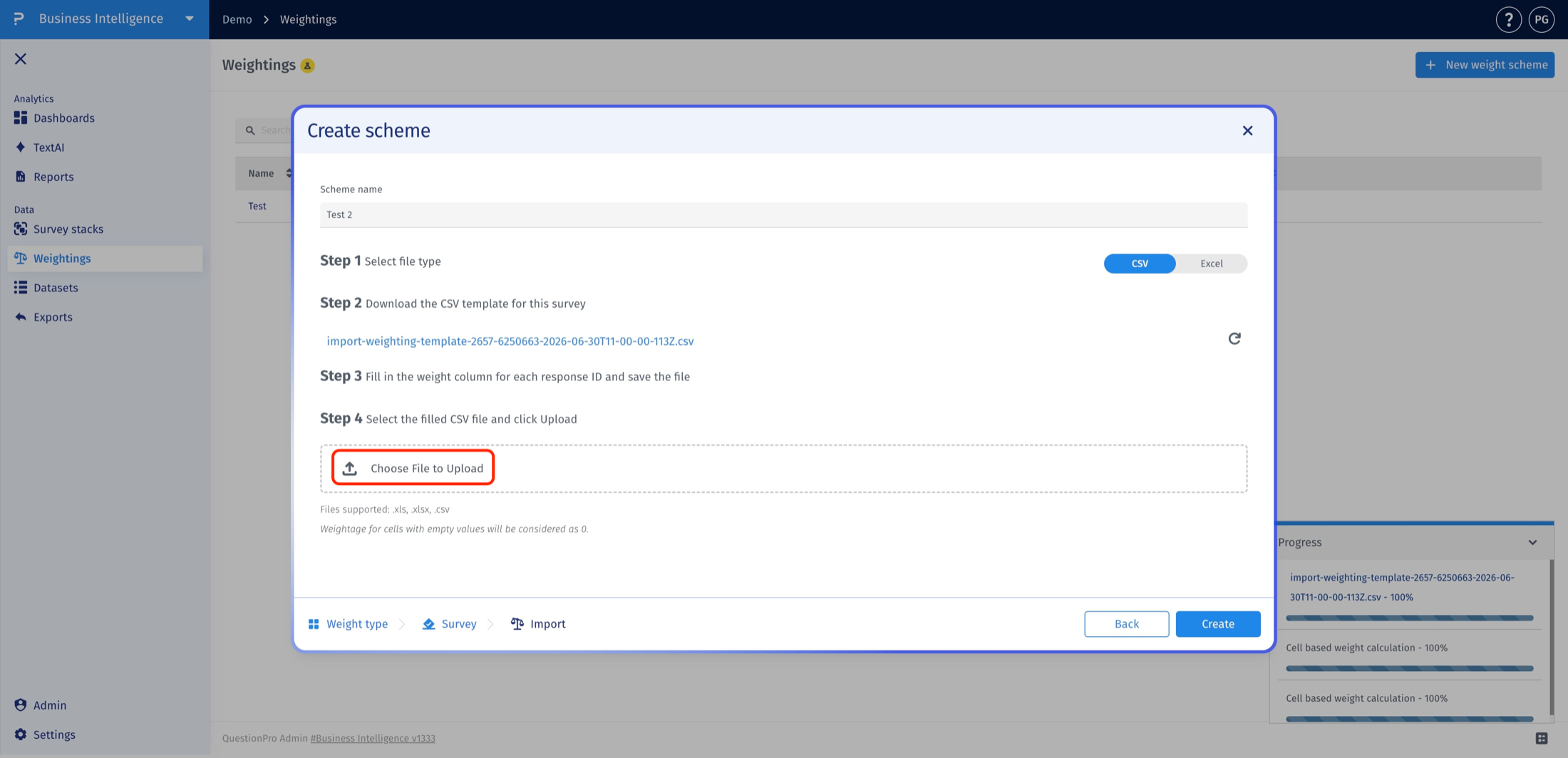Image resolution: width=1568 pixels, height=758 pixels.
Task: Click the template download progress bar
Action: tap(1409, 618)
